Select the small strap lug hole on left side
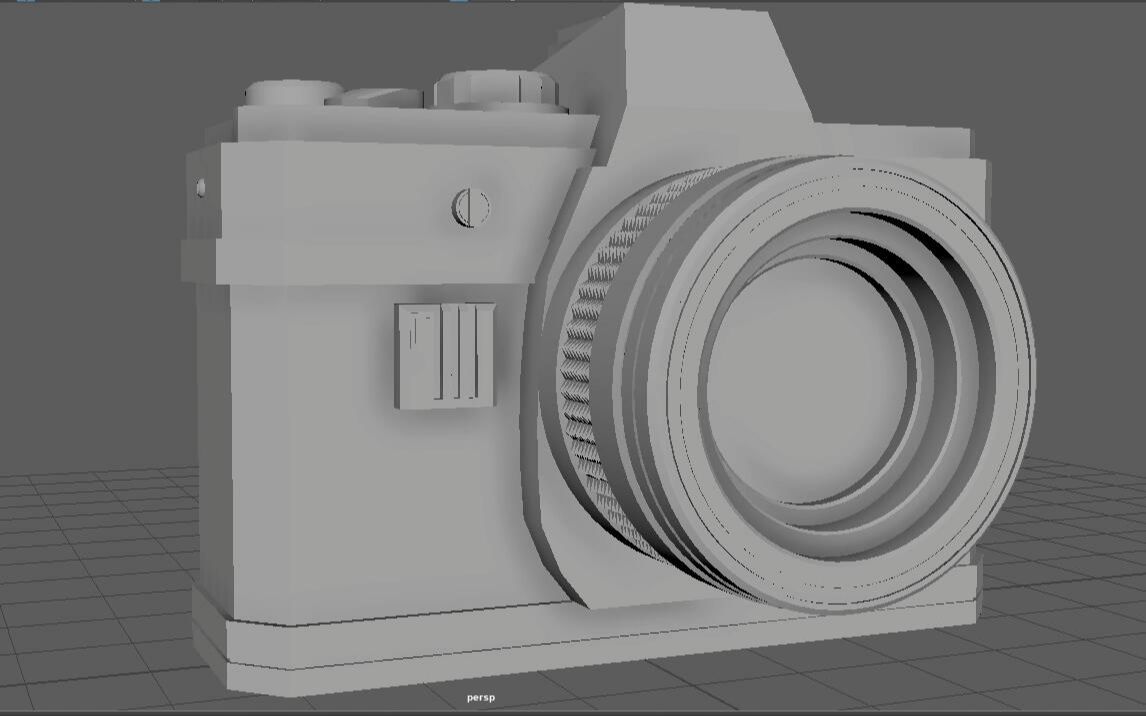 tap(201, 188)
